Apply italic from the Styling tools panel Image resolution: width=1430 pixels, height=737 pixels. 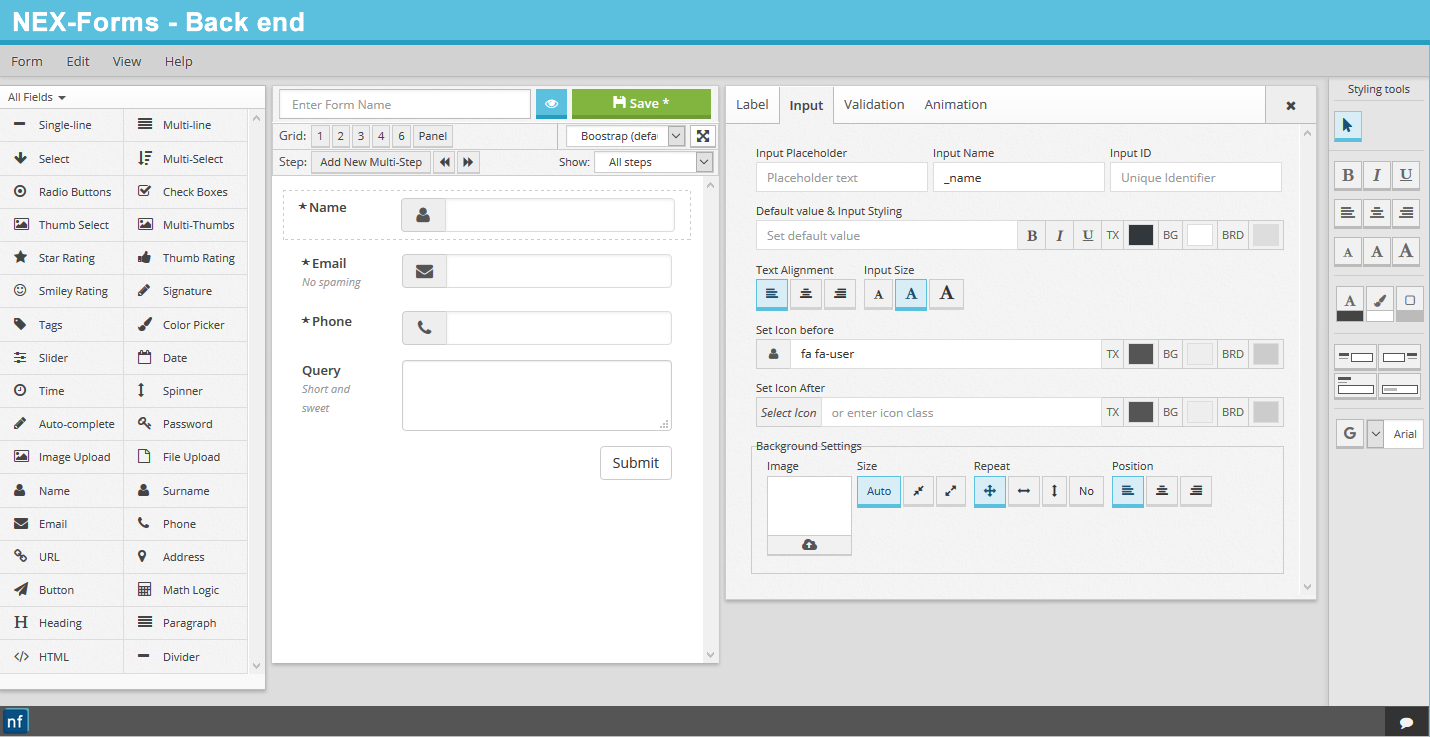pyautogui.click(x=1377, y=175)
